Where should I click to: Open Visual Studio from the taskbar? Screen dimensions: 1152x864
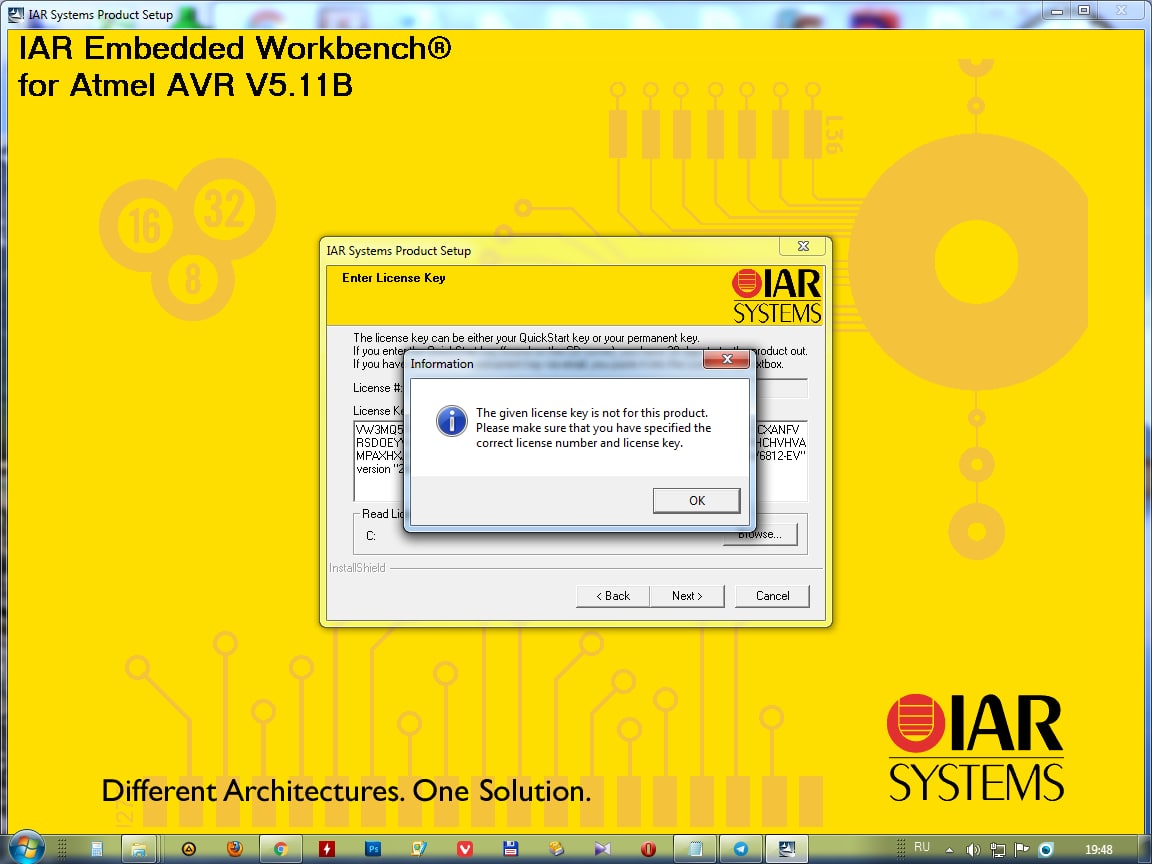pos(602,849)
